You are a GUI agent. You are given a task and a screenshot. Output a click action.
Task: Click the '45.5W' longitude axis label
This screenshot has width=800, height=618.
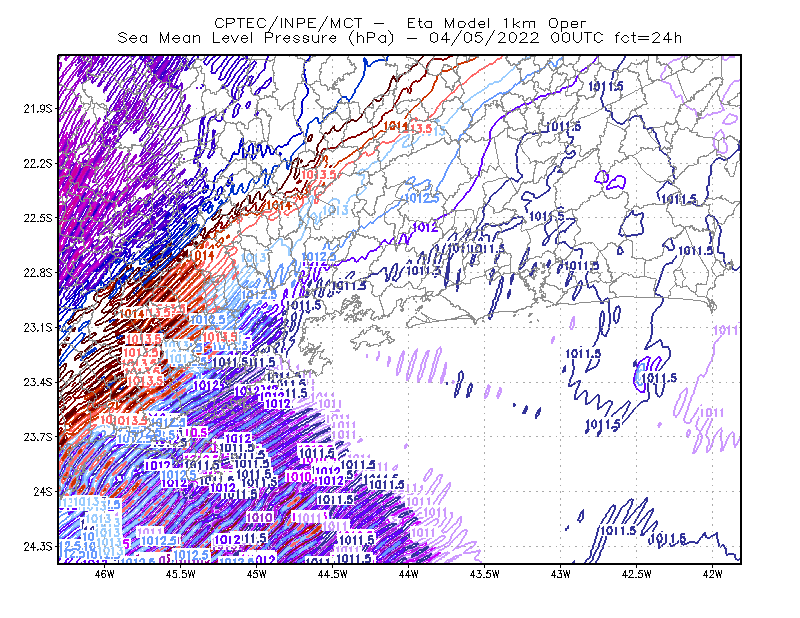[x=181, y=574]
